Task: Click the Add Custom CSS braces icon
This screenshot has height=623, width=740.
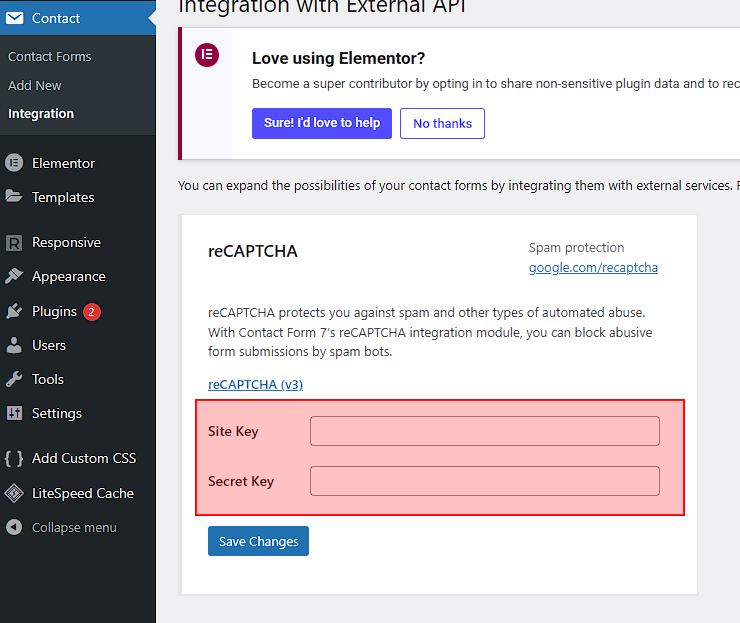Action: (14, 458)
